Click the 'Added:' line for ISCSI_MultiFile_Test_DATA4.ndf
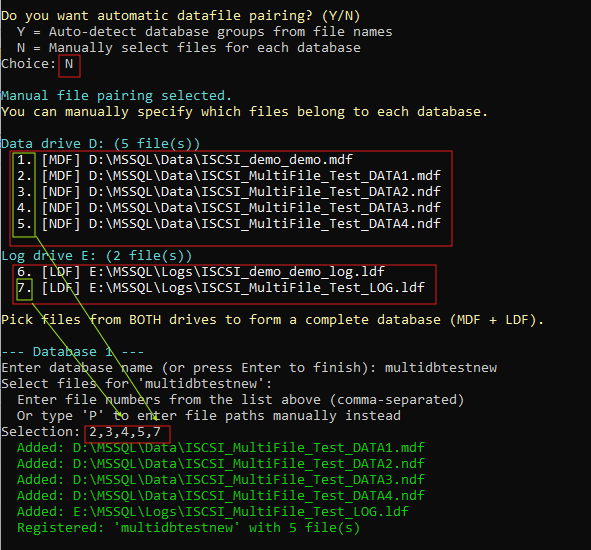591x550 pixels. 221,496
